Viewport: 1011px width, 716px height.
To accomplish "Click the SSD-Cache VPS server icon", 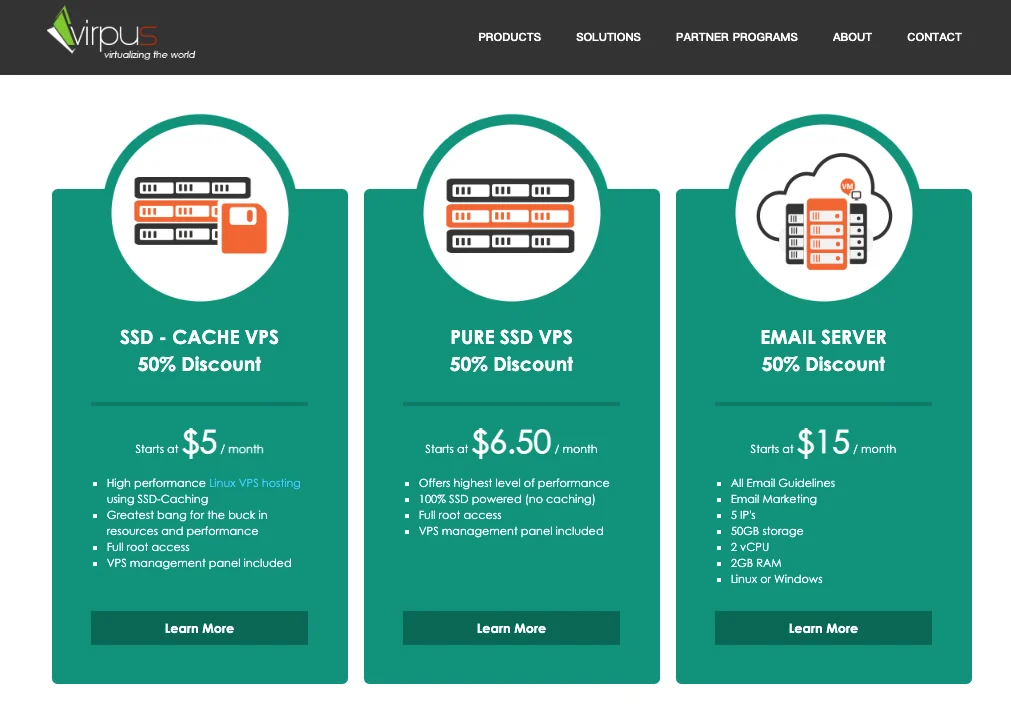I will [201, 215].
